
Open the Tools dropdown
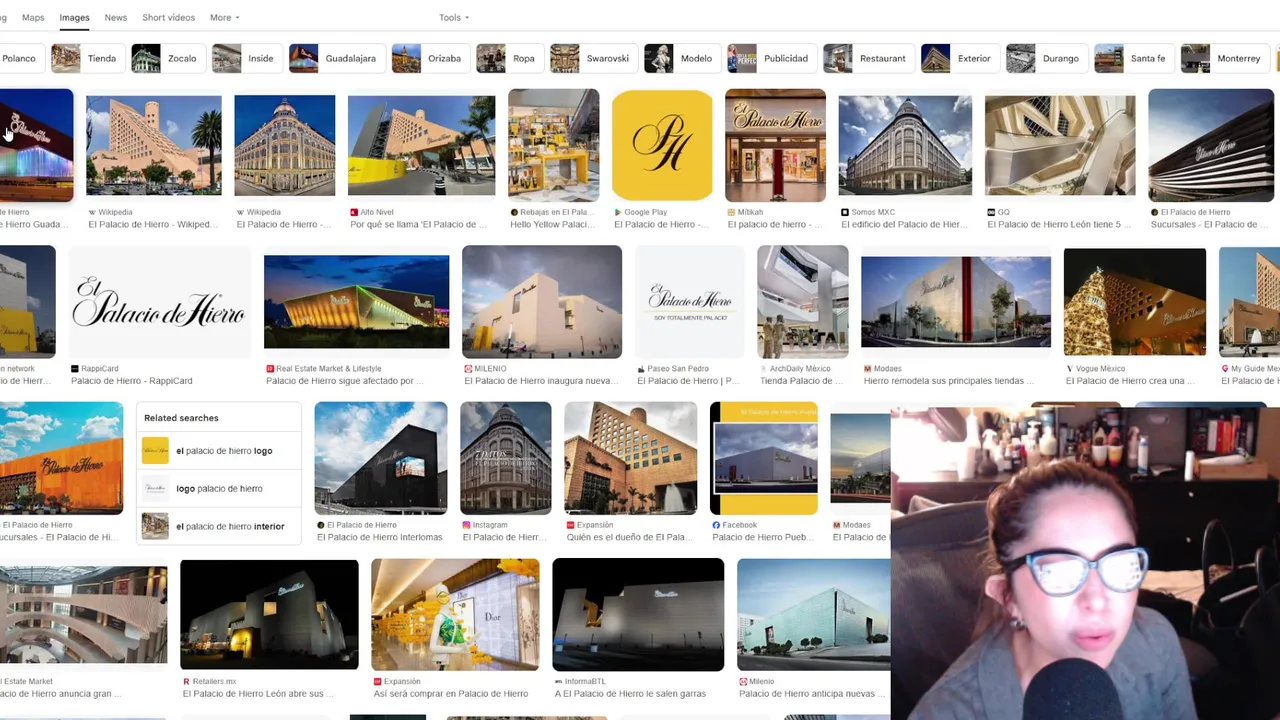pos(453,17)
